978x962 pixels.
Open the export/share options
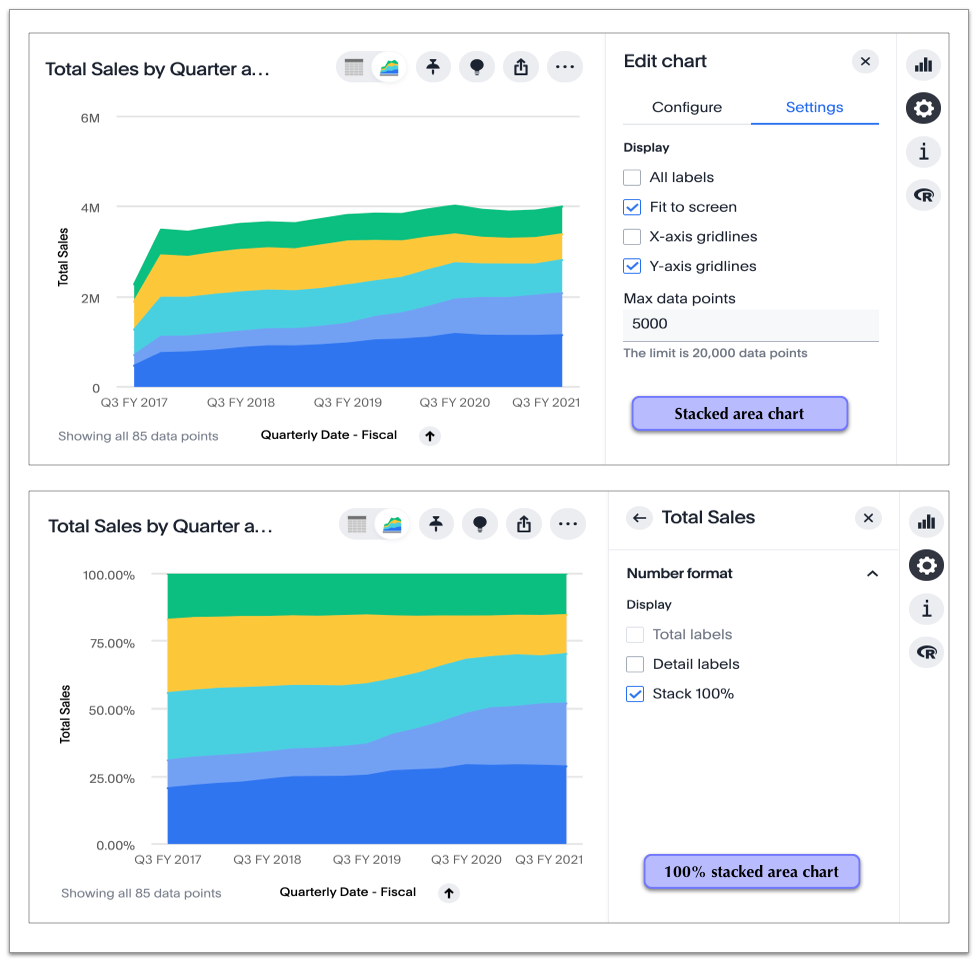[521, 66]
